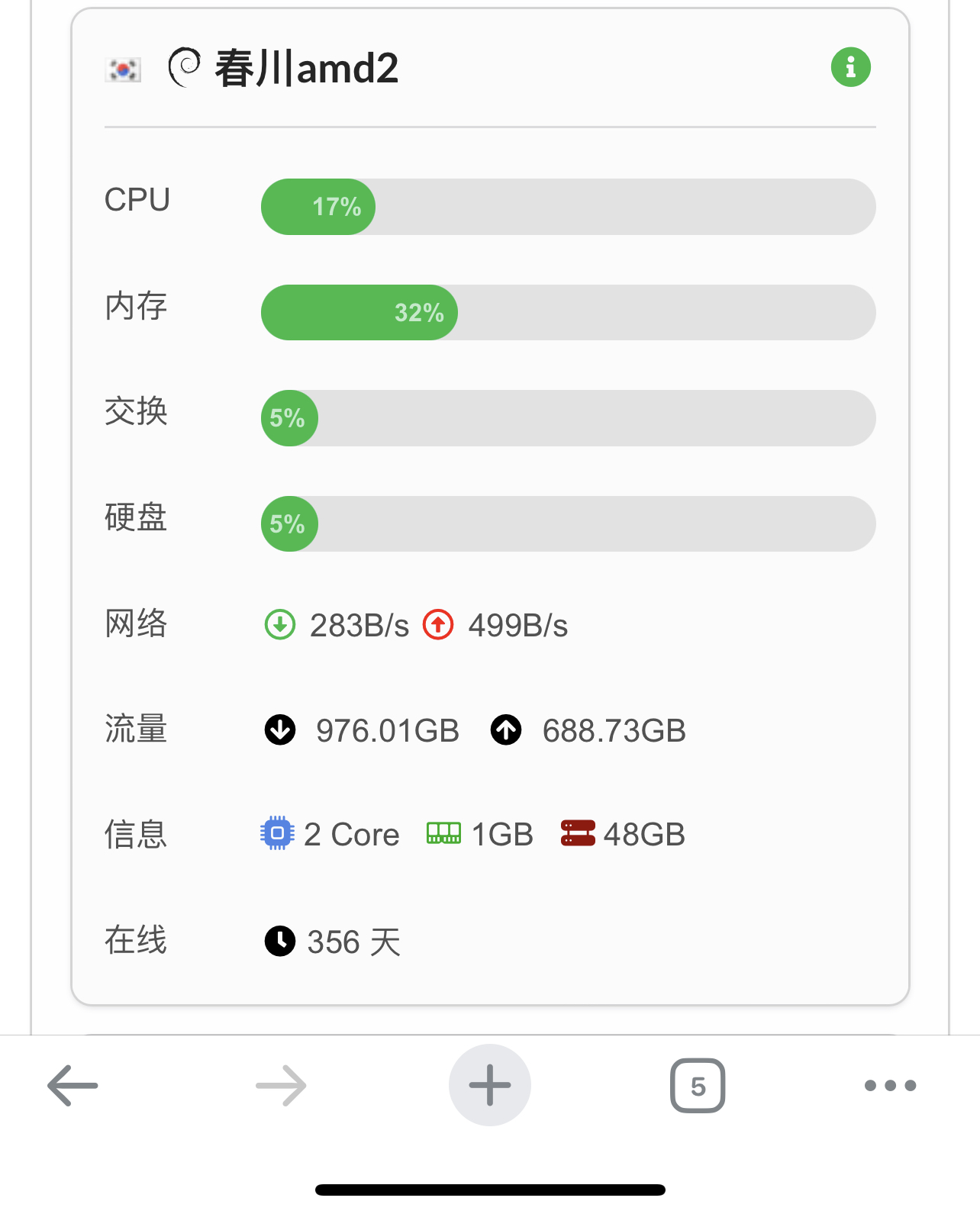The image size is (980, 1214).
Task: Tap the South Korea flag icon
Action: pyautogui.click(x=123, y=69)
